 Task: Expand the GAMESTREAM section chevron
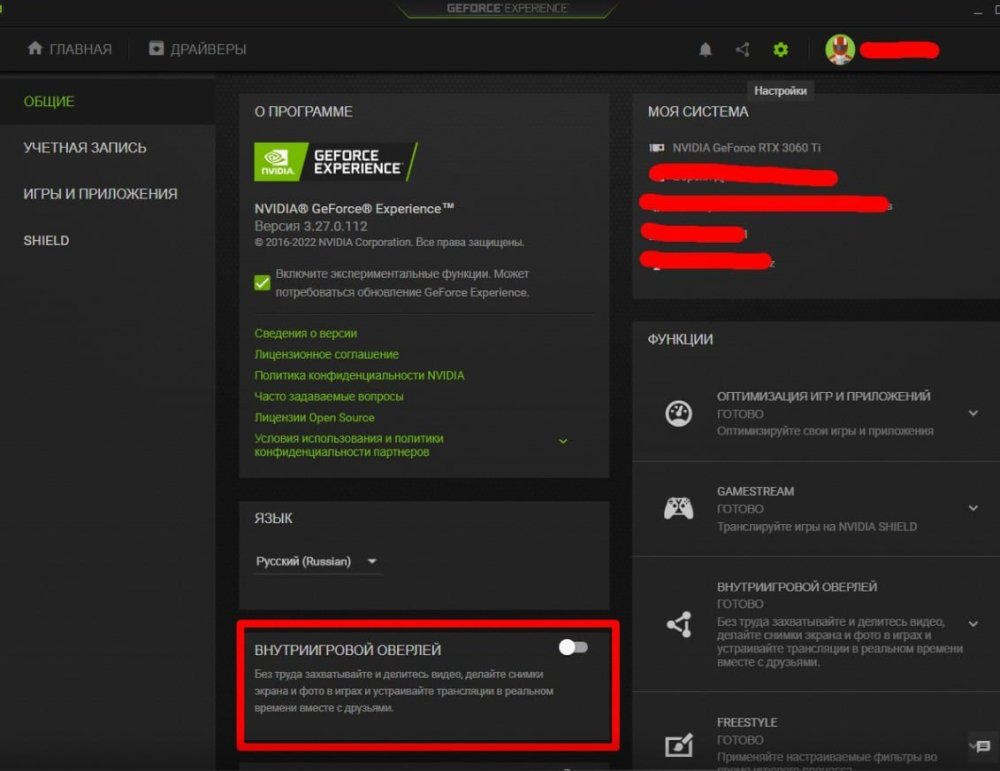click(x=973, y=508)
